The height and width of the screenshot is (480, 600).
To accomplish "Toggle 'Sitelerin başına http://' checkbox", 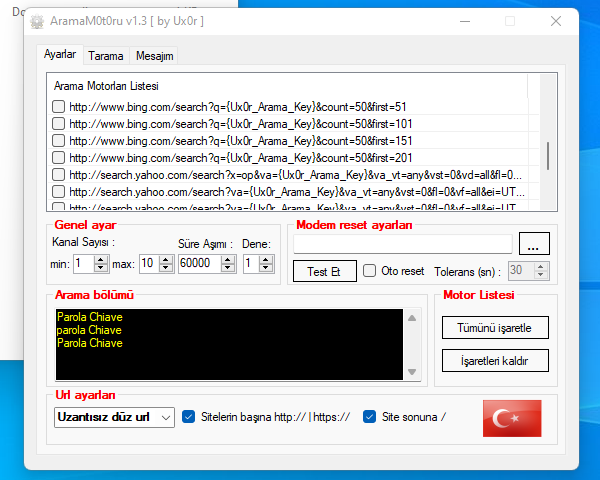I will [x=189, y=416].
